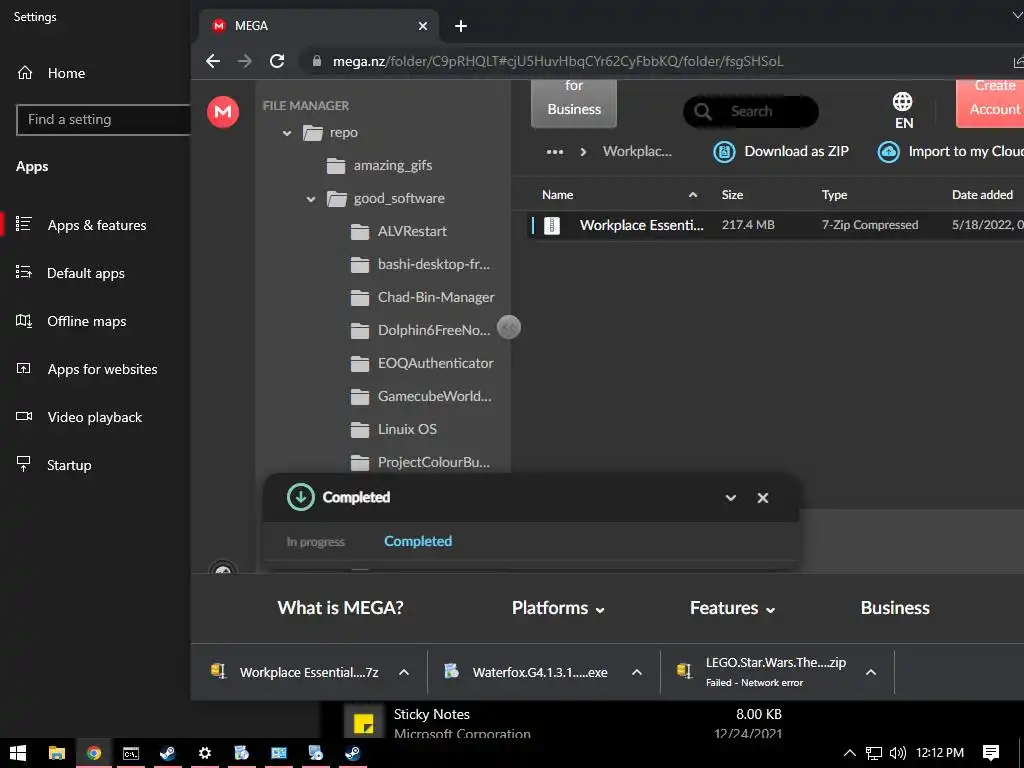Open LEGO Star Wars zip download options arrow
This screenshot has height=768, width=1024.
click(871, 672)
